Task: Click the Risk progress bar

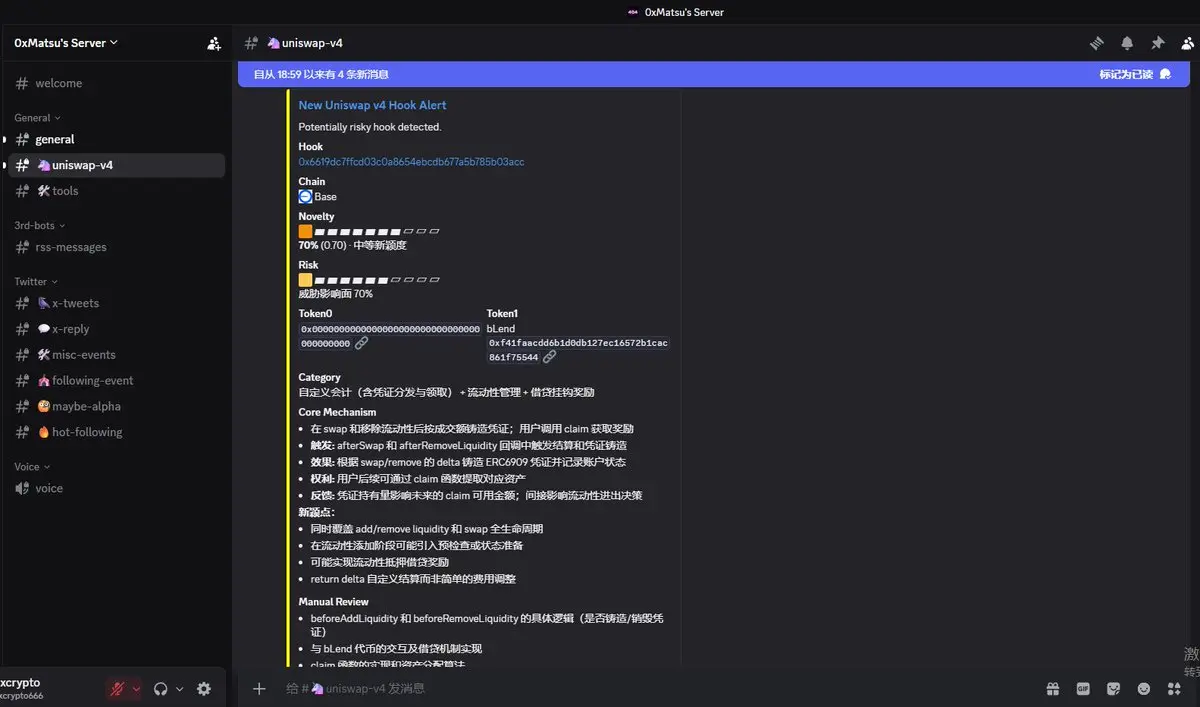Action: (x=377, y=280)
